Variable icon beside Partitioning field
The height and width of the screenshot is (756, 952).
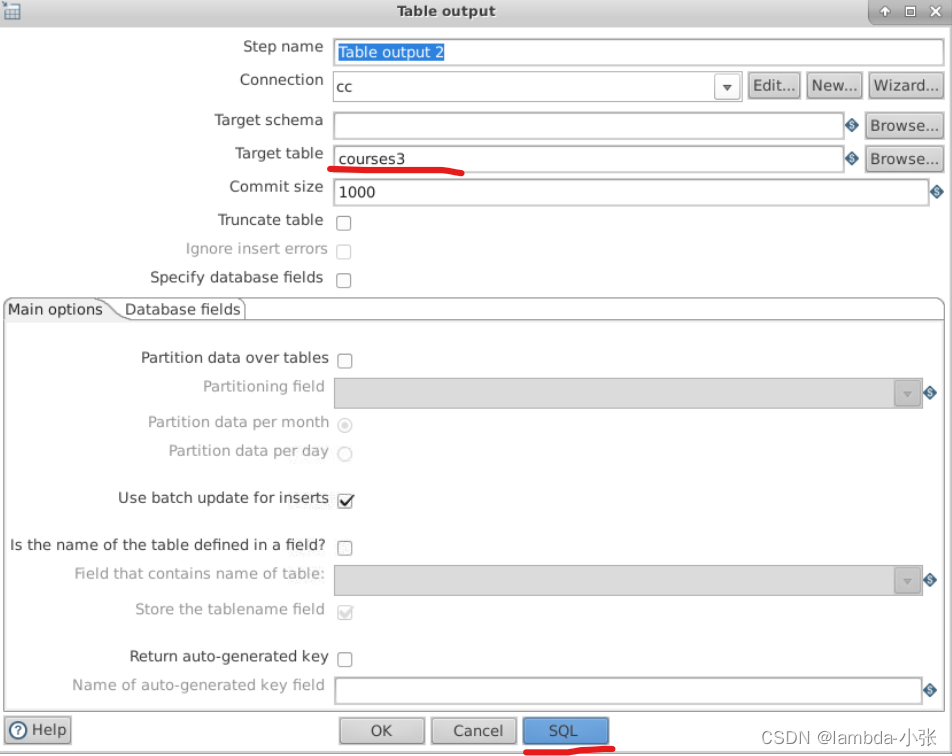tap(930, 393)
